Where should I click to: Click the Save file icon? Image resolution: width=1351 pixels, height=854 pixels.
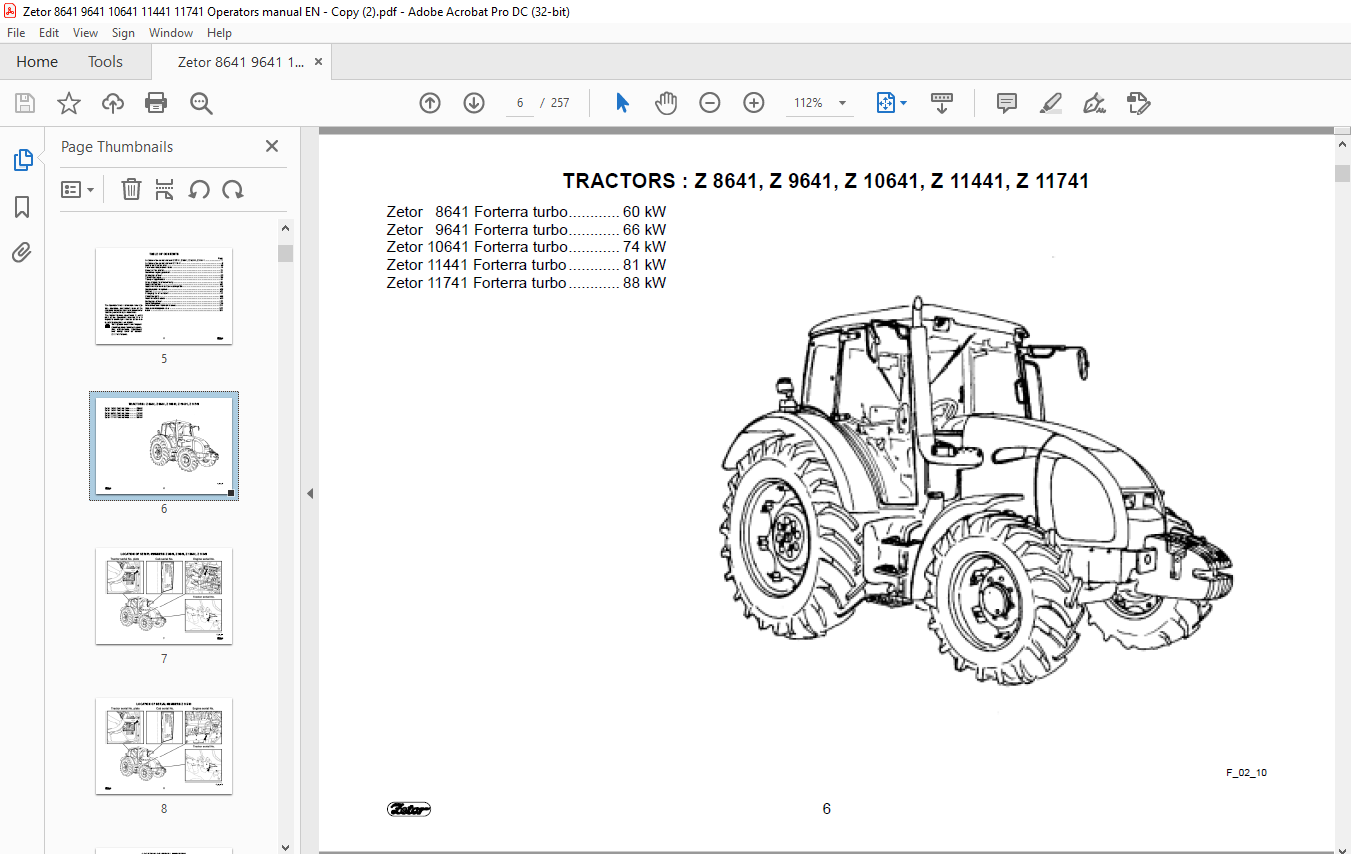25,103
